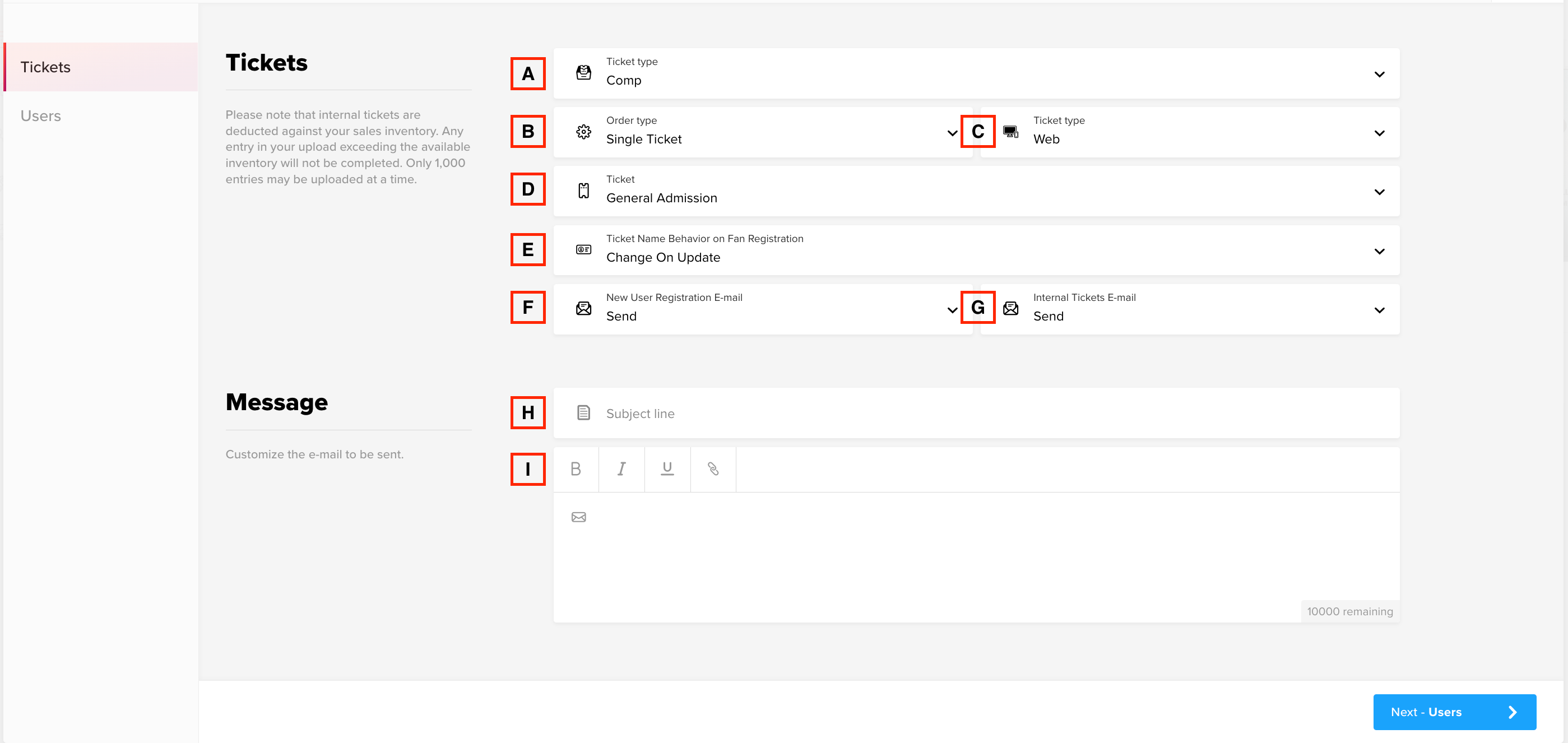This screenshot has height=743, width=1568.
Task: Open the Comp ticket type dropdown
Action: tap(976, 73)
